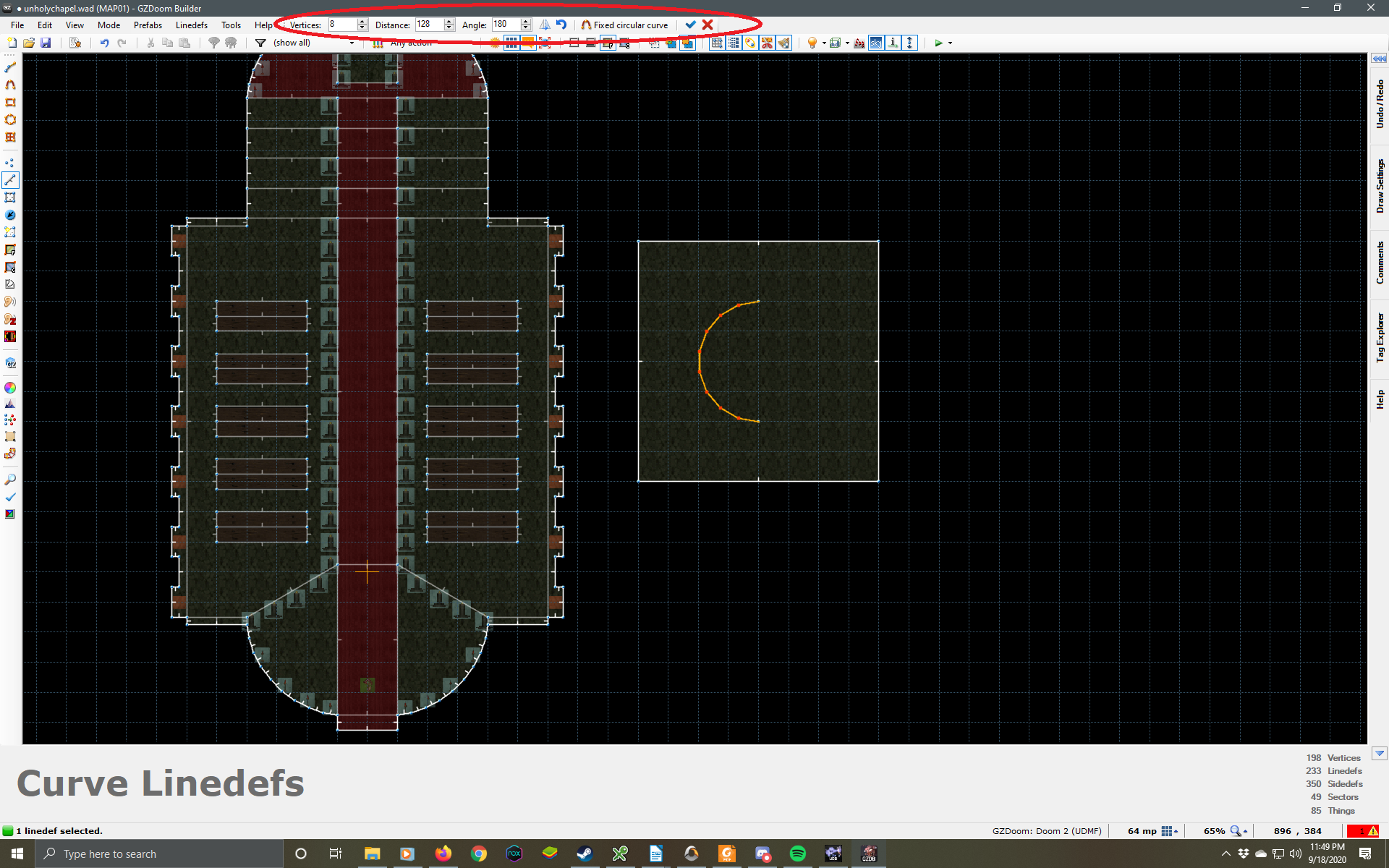Expand the test map dropdown arrow
This screenshot has height=868, width=1389.
point(950,43)
